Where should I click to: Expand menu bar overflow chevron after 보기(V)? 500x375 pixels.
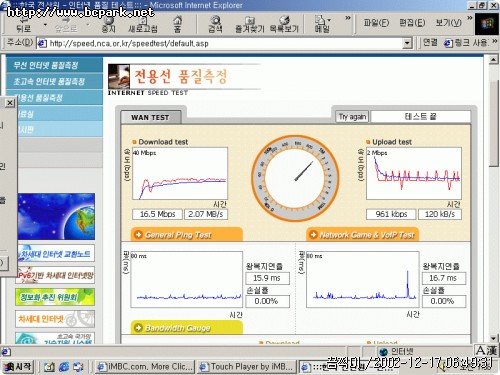pyautogui.click(x=469, y=18)
